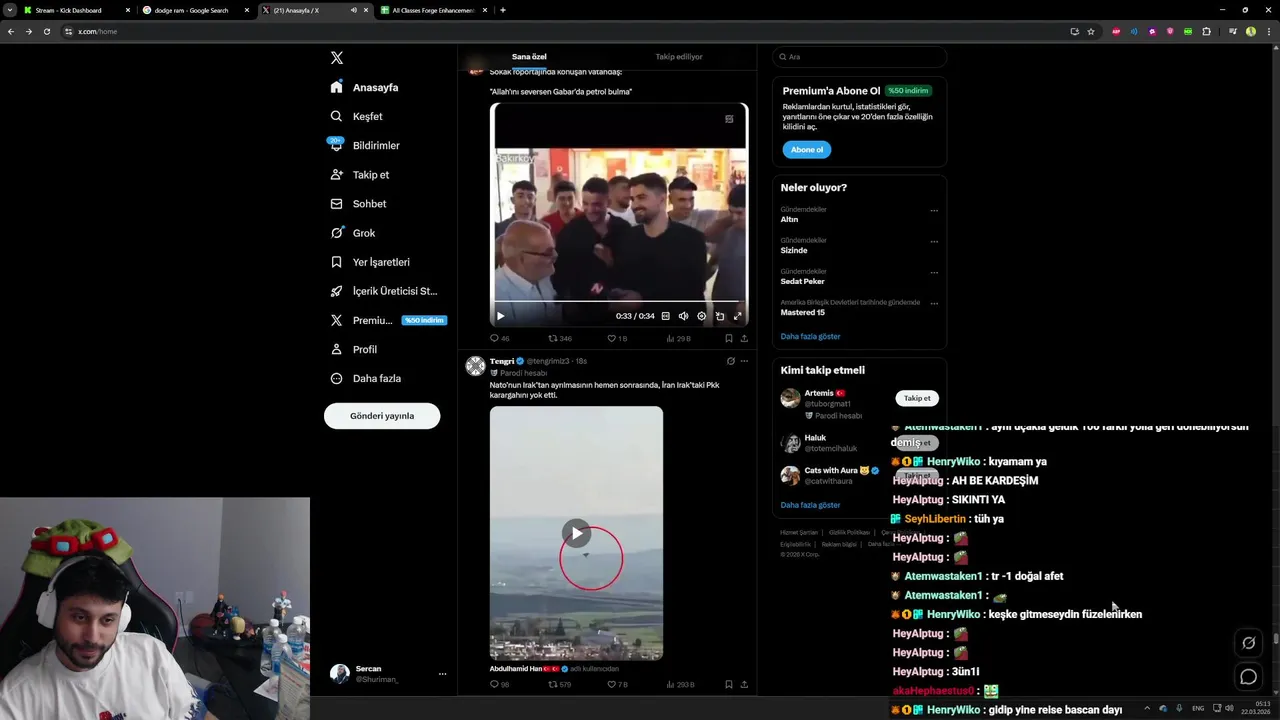The width and height of the screenshot is (1280, 720).
Task: Click the taskbar volume speaker icon
Action: pyautogui.click(x=1229, y=708)
